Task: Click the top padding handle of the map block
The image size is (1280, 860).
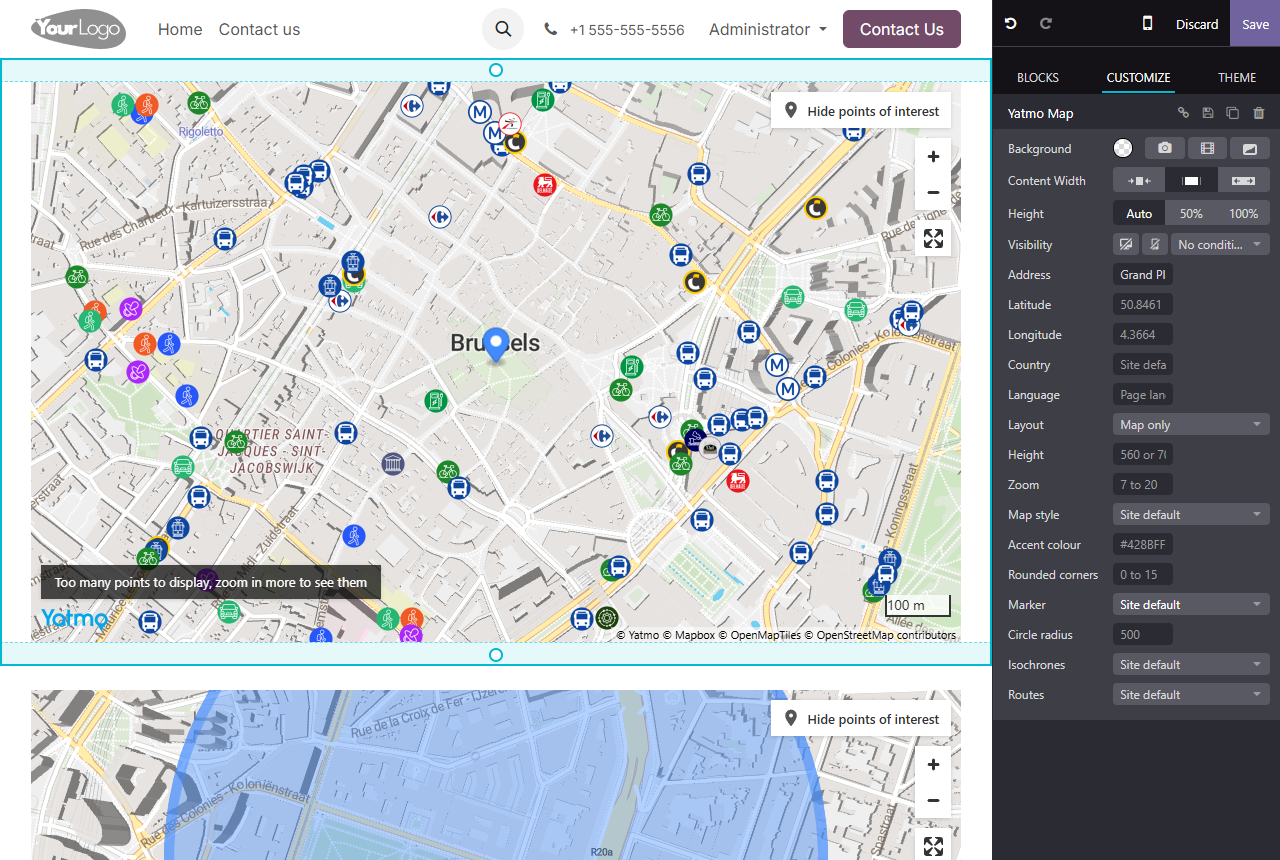Action: pos(496,70)
